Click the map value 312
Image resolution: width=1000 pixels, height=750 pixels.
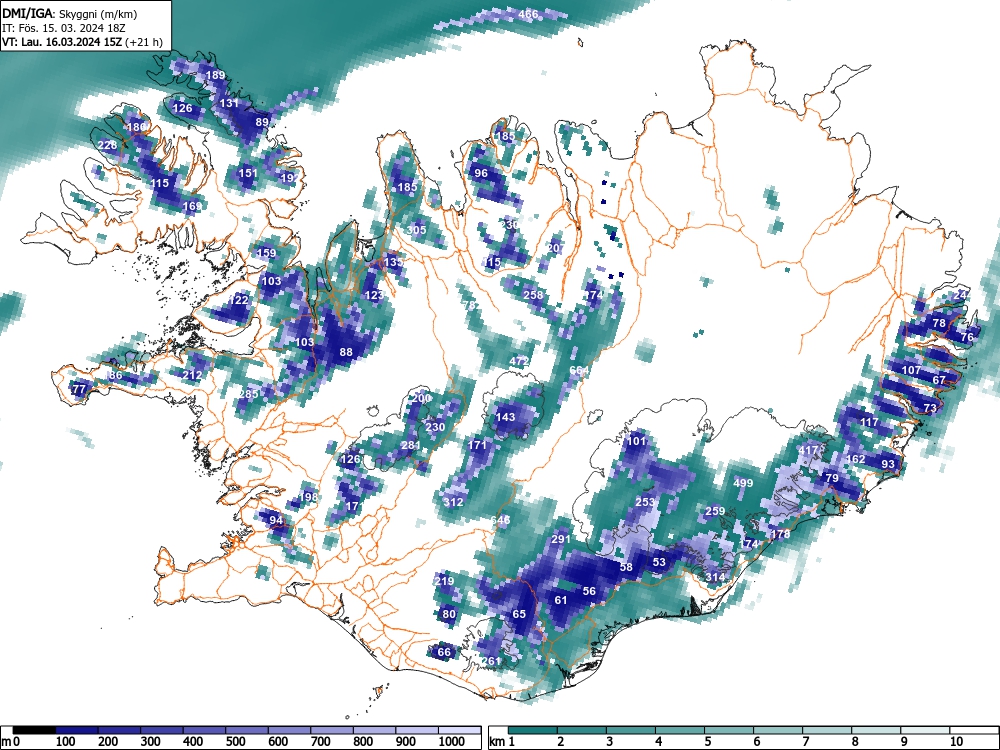(453, 502)
